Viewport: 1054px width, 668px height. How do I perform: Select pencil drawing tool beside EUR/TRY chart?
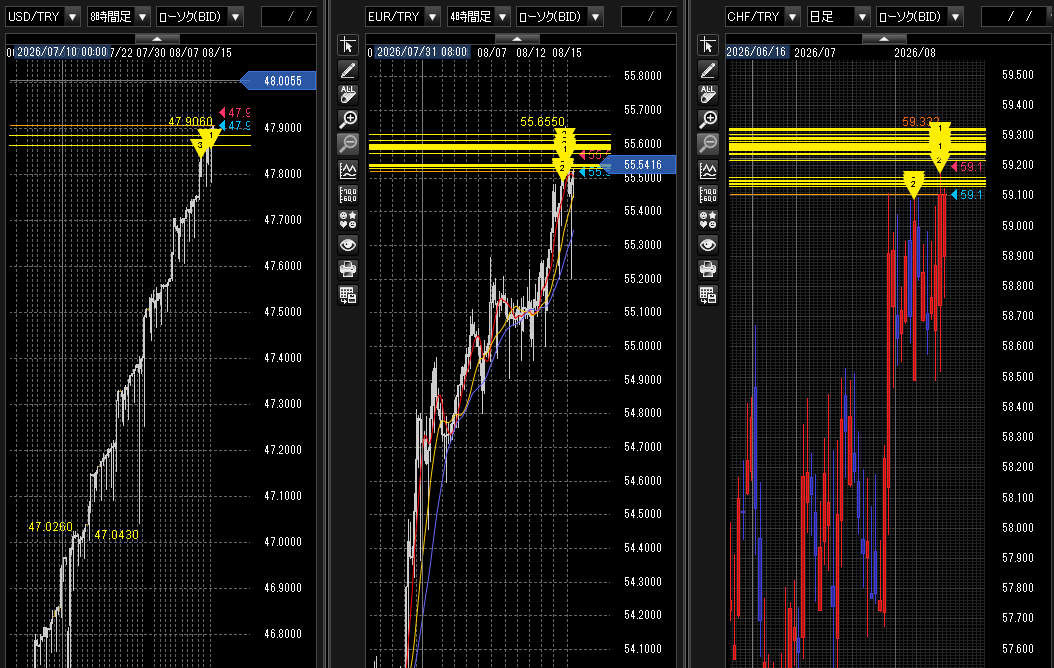point(348,70)
